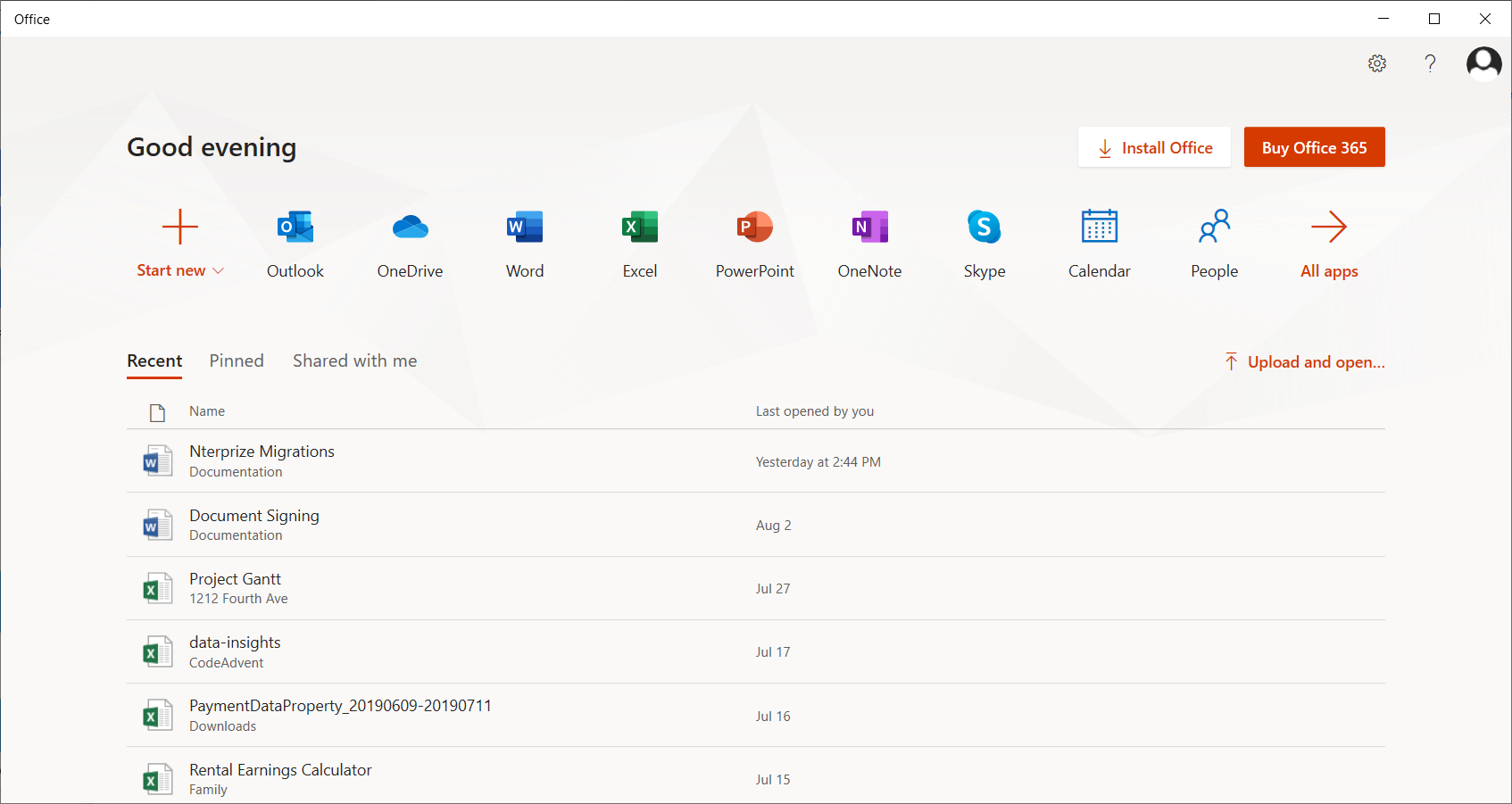Click the Jul 17 date entry
The width and height of the screenshot is (1512, 804).
[x=773, y=652]
